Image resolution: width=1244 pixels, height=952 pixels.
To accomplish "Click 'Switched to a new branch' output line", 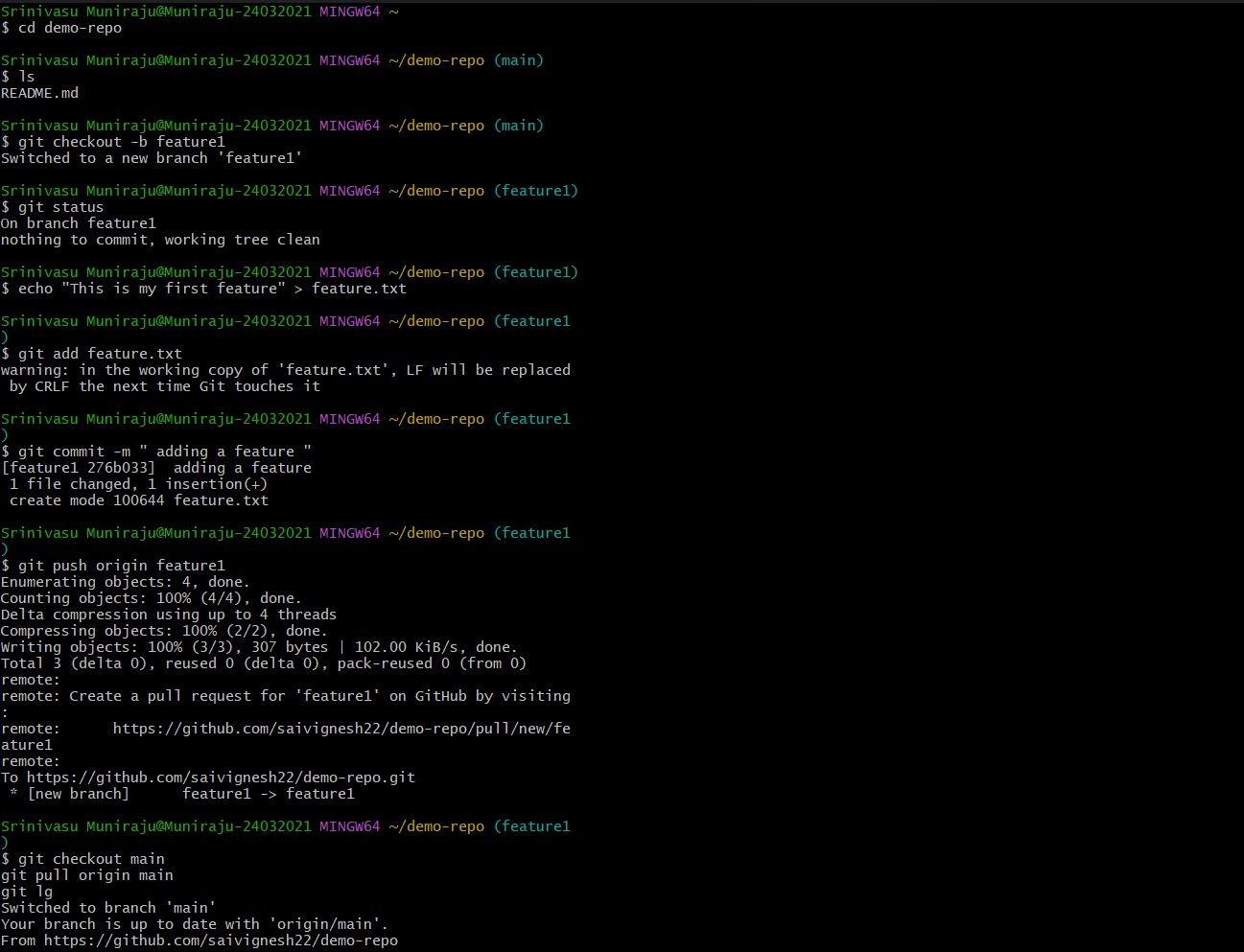I will 152,158.
